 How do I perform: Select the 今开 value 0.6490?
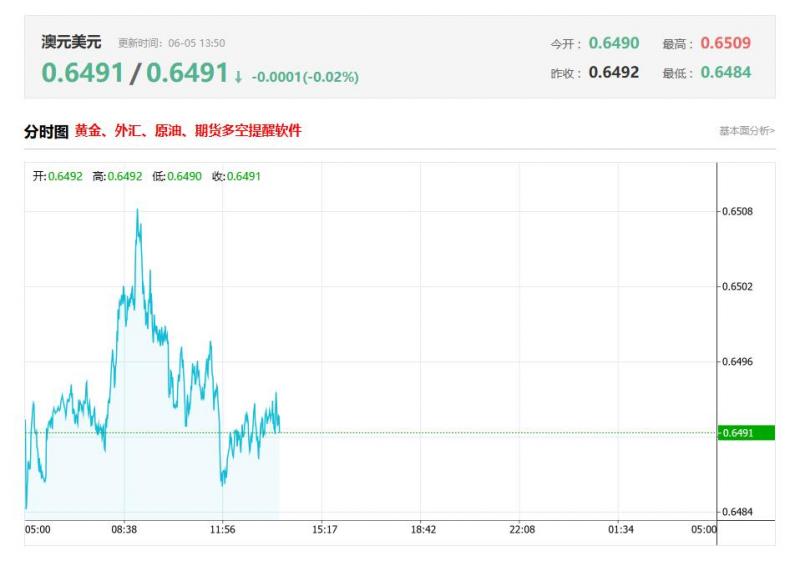(614, 43)
